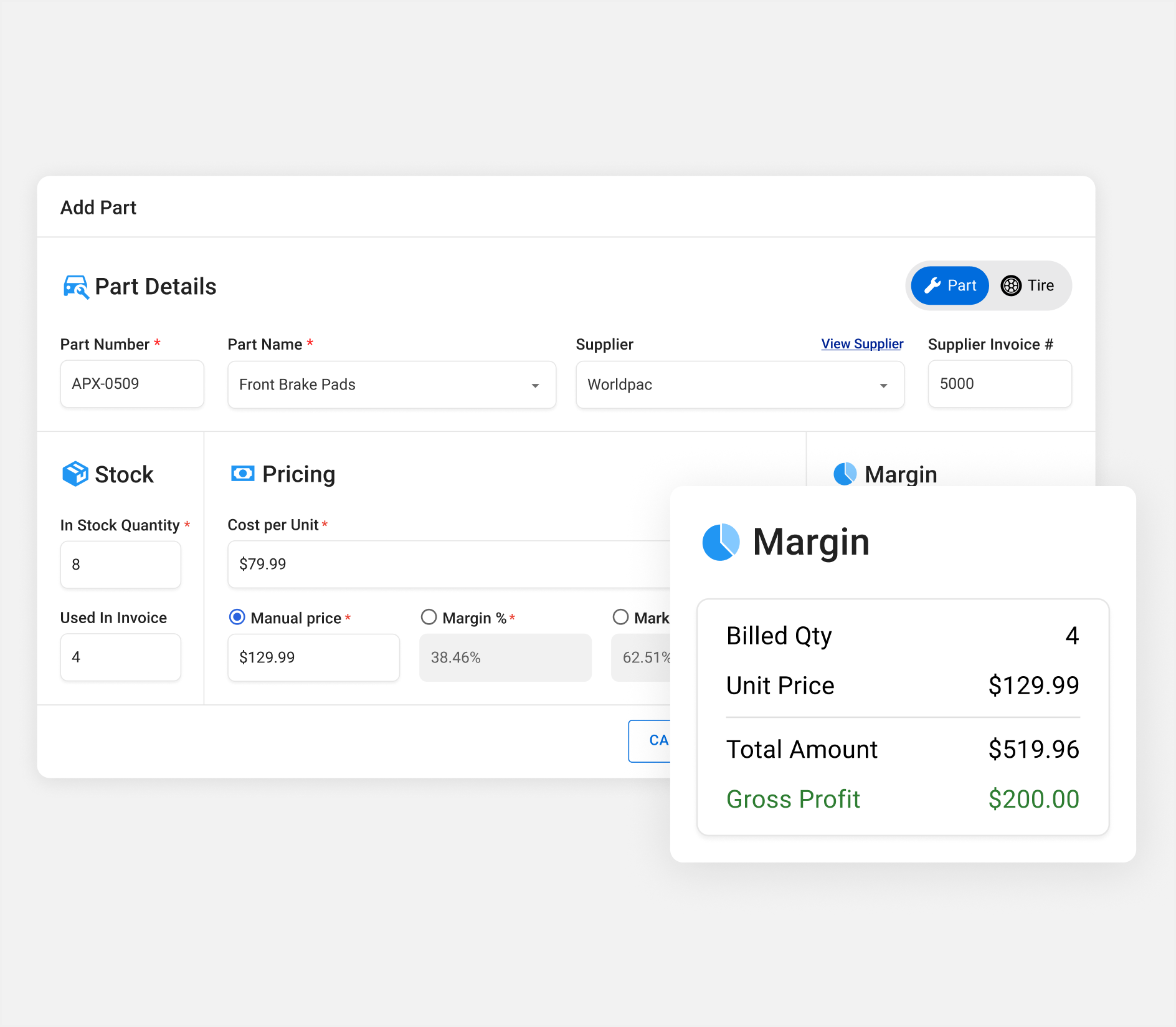Click the markup field 62.51%

(x=641, y=657)
